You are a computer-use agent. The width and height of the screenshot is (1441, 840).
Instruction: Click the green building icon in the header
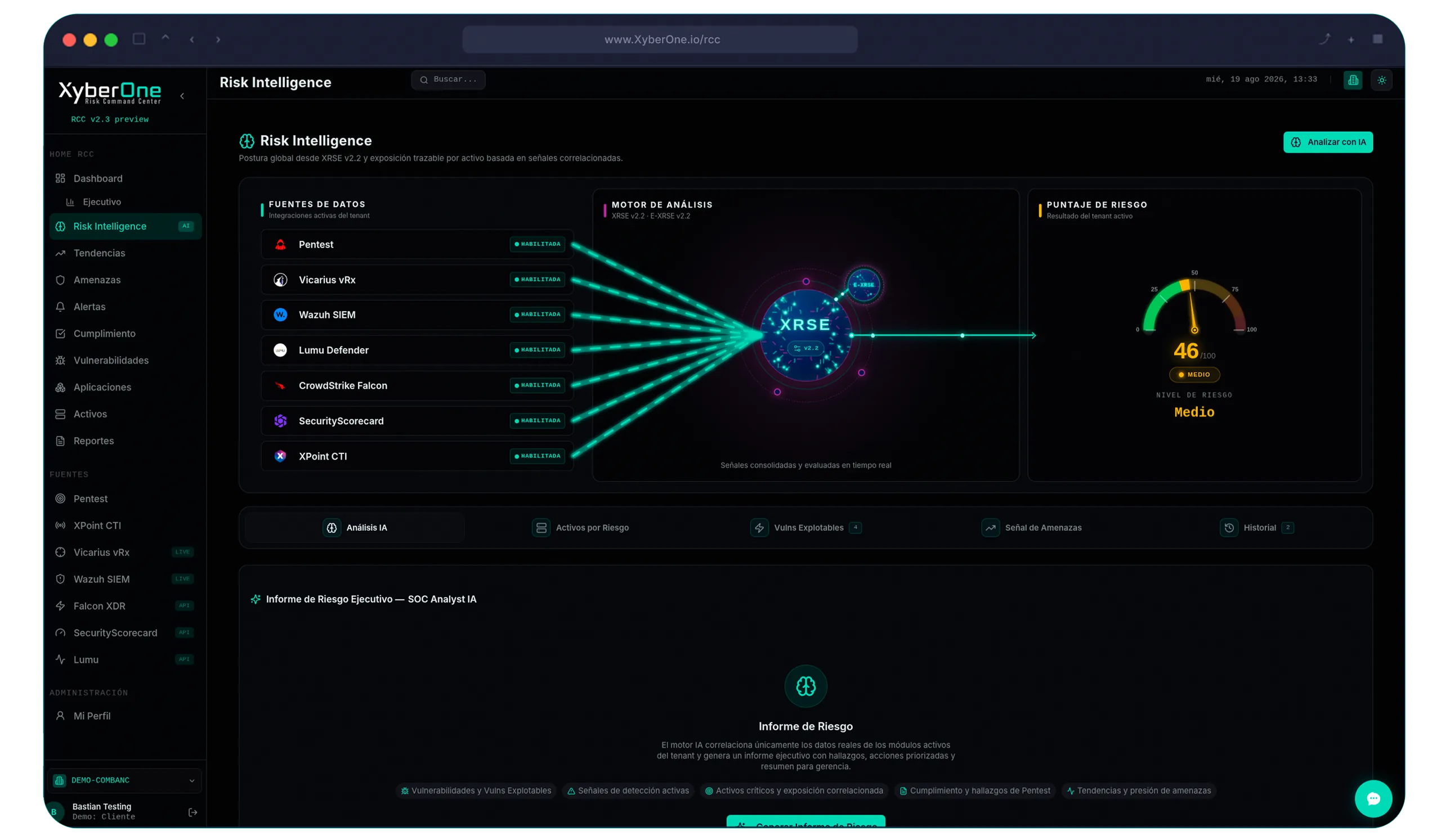[1353, 80]
